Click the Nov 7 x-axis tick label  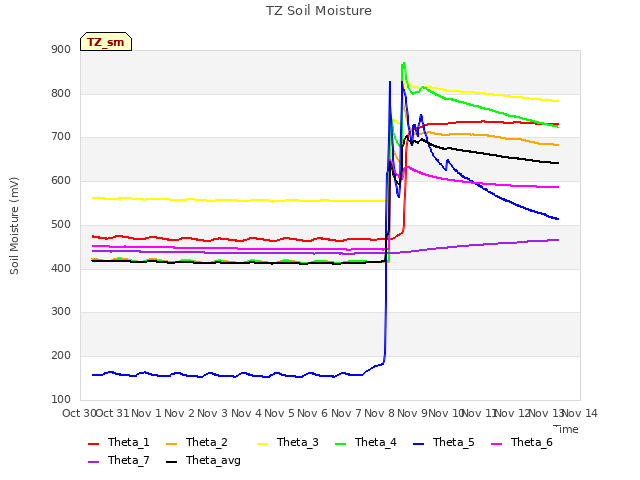click(x=346, y=413)
